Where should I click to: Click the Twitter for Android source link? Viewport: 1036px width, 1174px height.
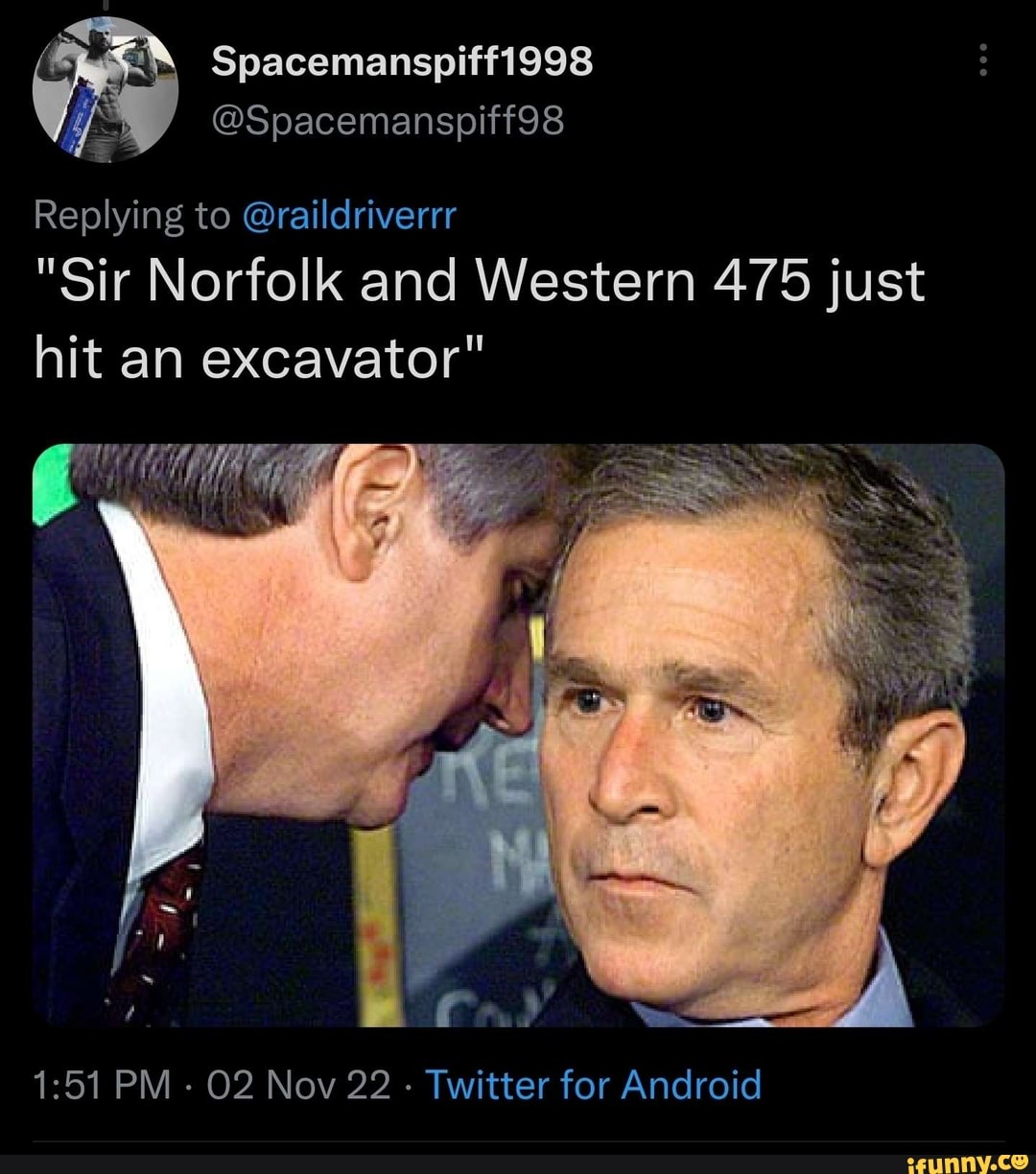tap(593, 1086)
